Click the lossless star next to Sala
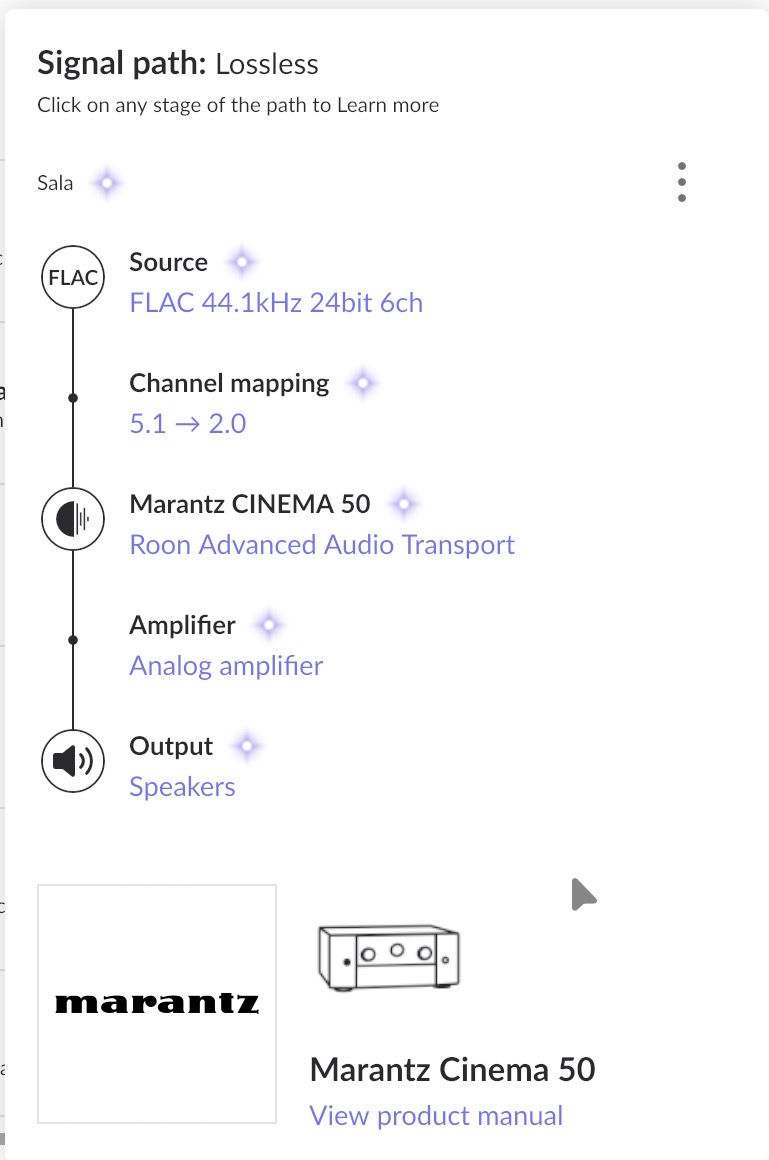The width and height of the screenshot is (769, 1160). [x=106, y=184]
